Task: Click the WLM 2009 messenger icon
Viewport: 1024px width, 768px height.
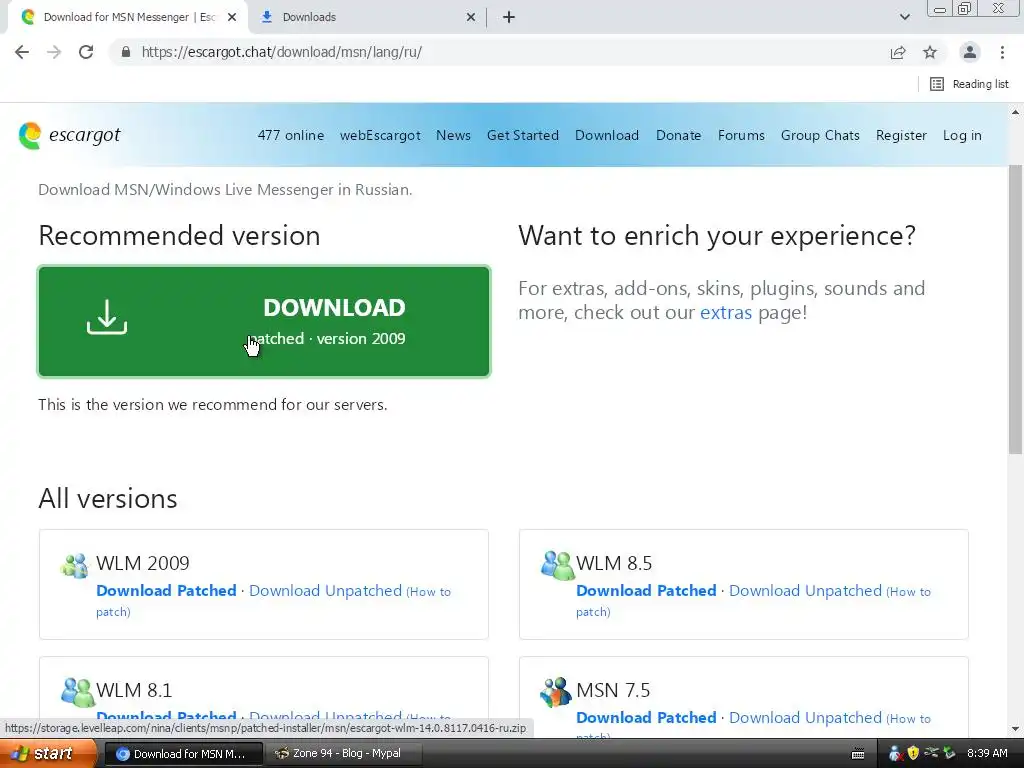Action: coord(74,566)
